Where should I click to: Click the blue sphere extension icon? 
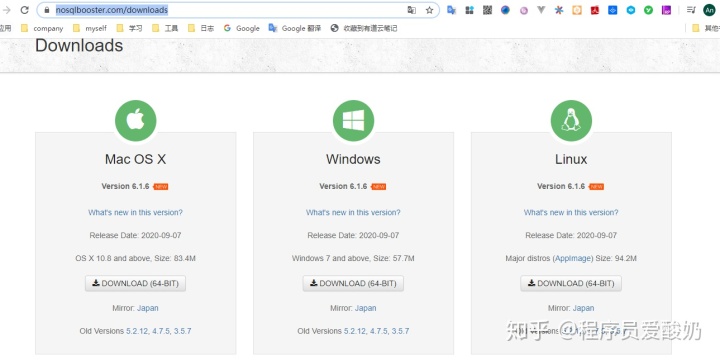[x=505, y=10]
